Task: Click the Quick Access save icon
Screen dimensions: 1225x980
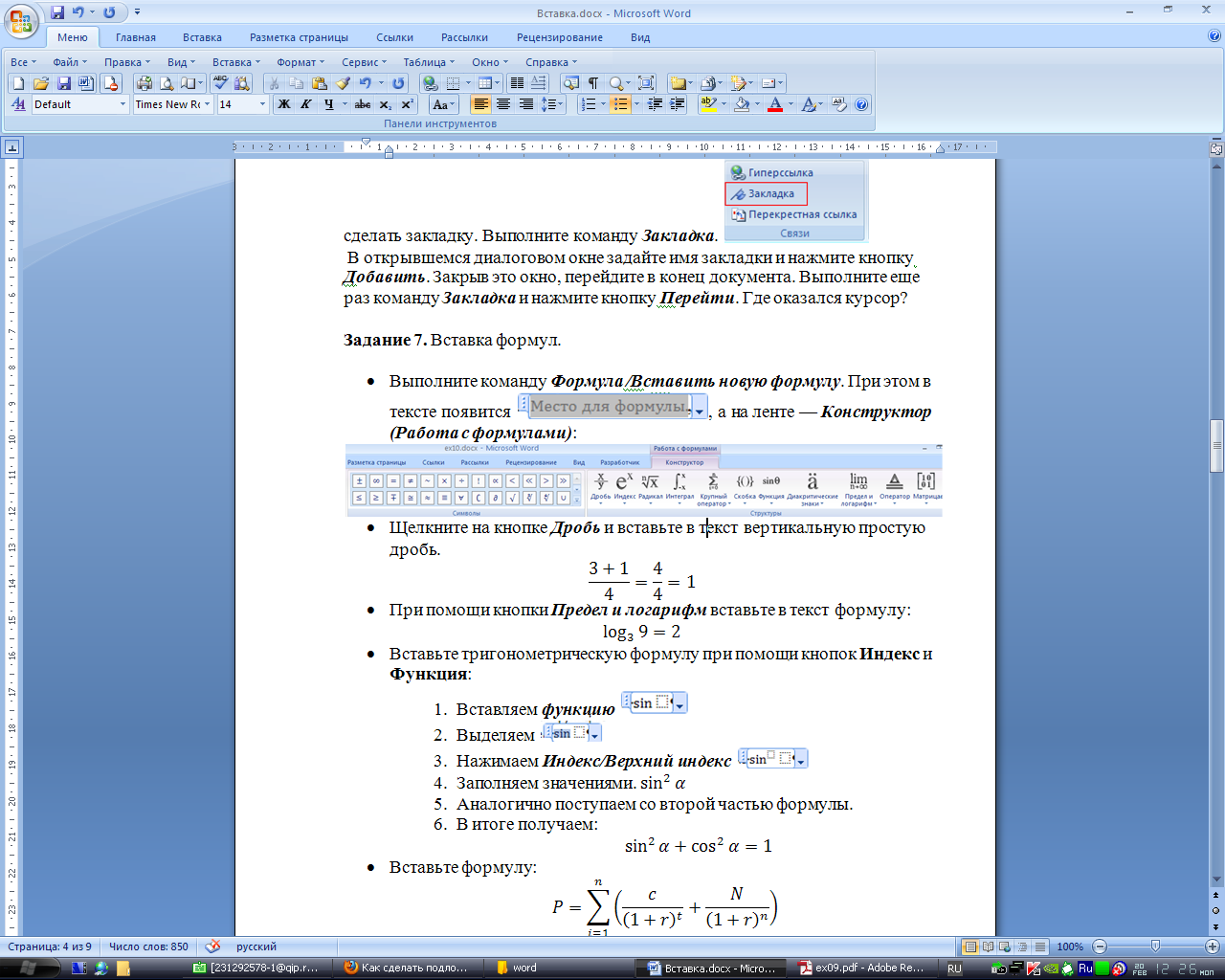Action: point(57,12)
